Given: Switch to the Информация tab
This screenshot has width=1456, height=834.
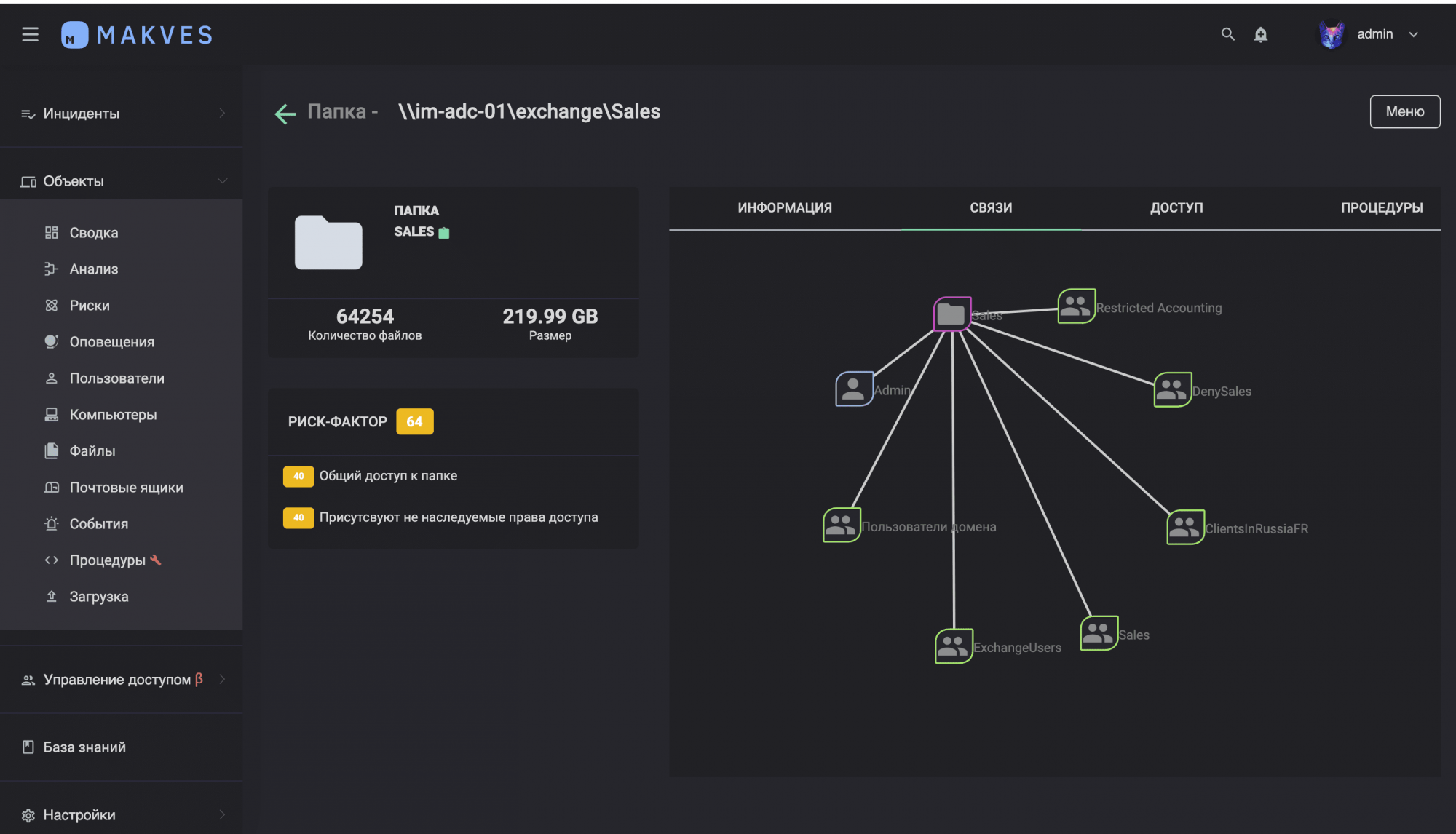Looking at the screenshot, I should tap(784, 208).
